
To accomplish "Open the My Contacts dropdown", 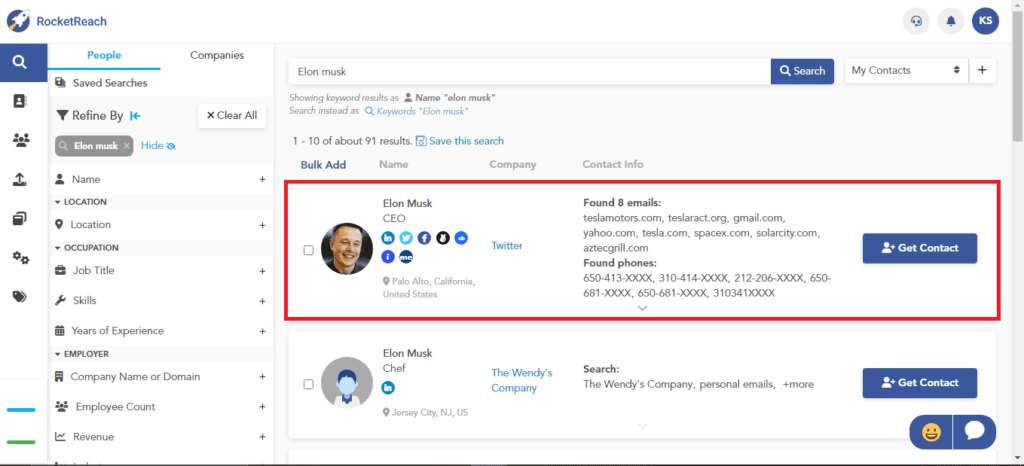I will click(904, 70).
